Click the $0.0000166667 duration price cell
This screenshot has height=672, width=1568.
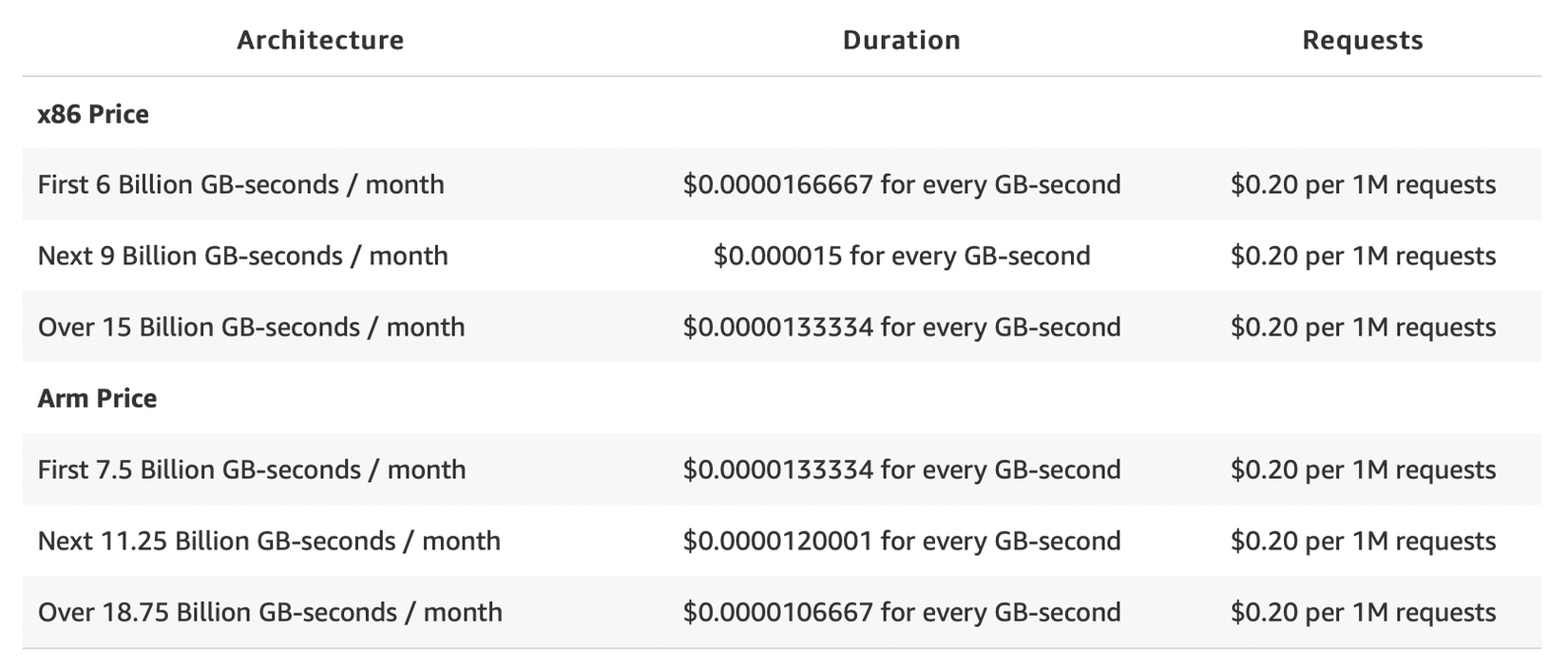pyautogui.click(x=901, y=184)
